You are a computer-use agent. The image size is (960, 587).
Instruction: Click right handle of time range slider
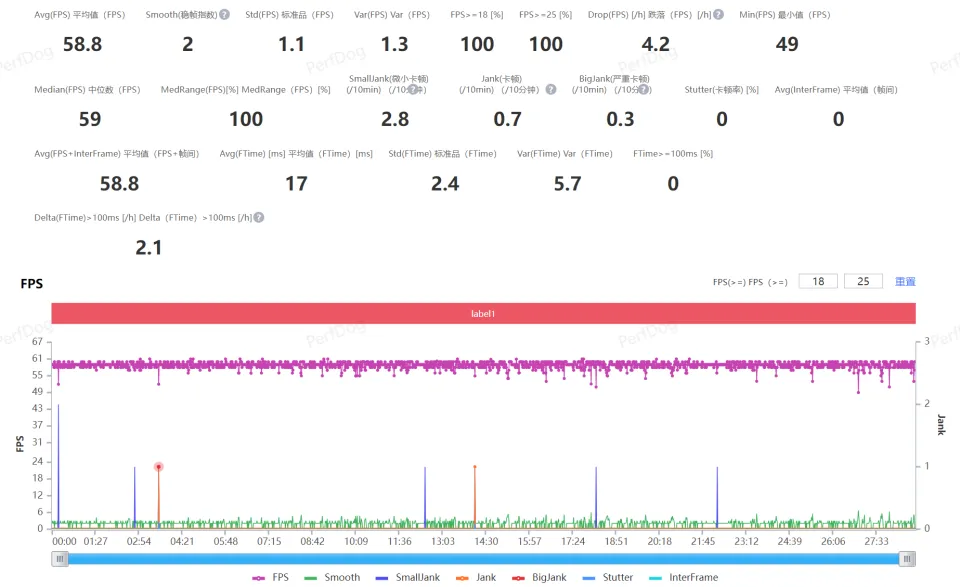[x=907, y=560]
